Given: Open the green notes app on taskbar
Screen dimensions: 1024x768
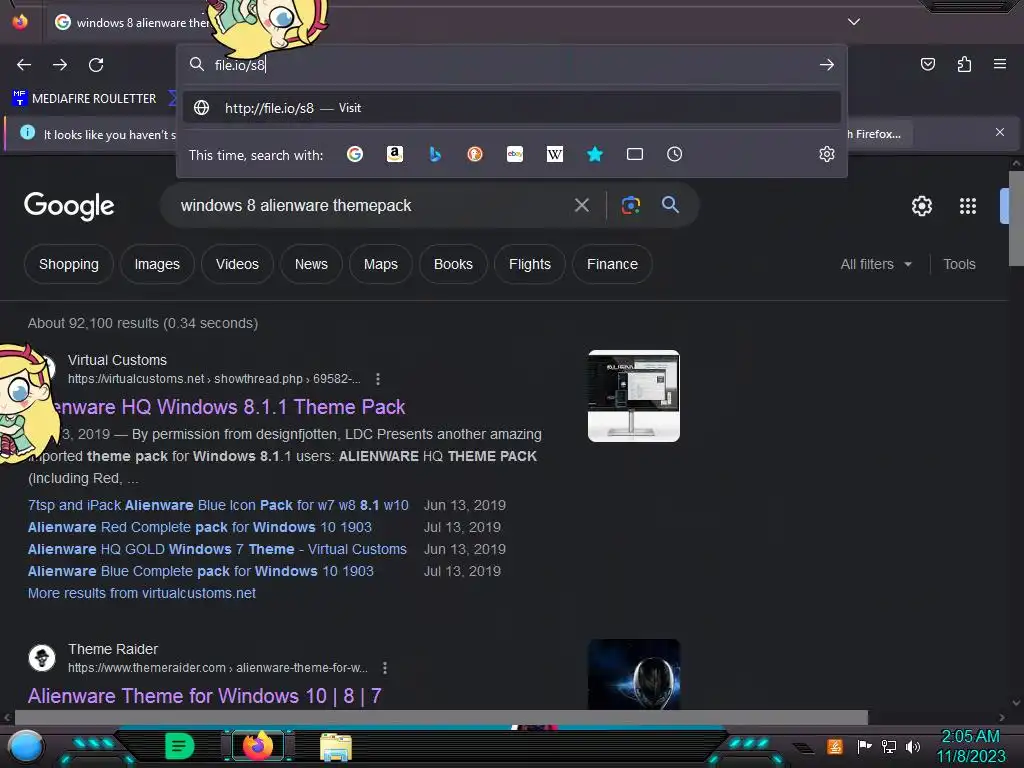Looking at the screenshot, I should 179,746.
